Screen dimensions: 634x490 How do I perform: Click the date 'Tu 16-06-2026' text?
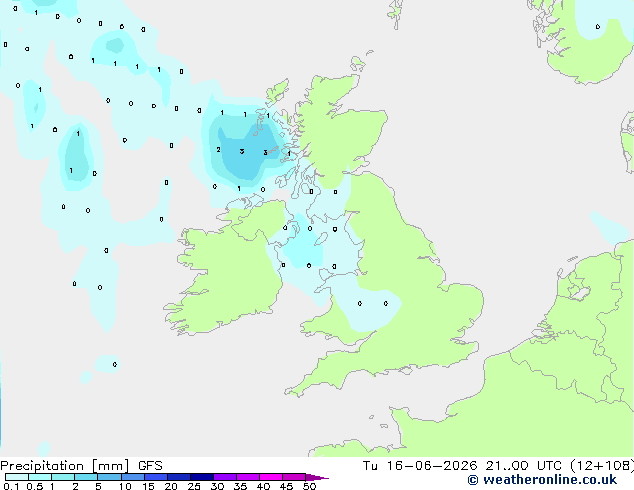[x=420, y=466]
